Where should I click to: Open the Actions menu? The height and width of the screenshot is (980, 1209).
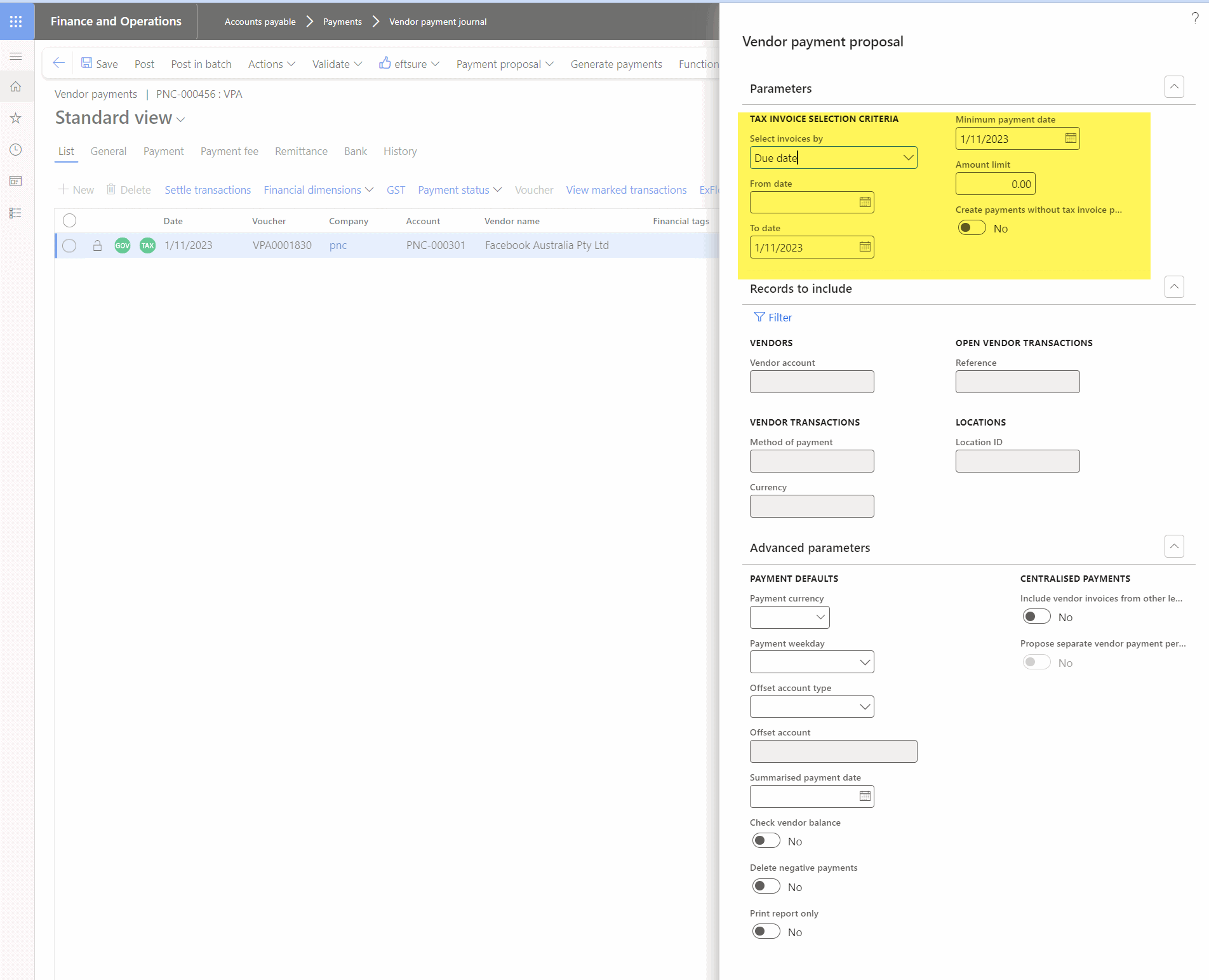tap(272, 64)
